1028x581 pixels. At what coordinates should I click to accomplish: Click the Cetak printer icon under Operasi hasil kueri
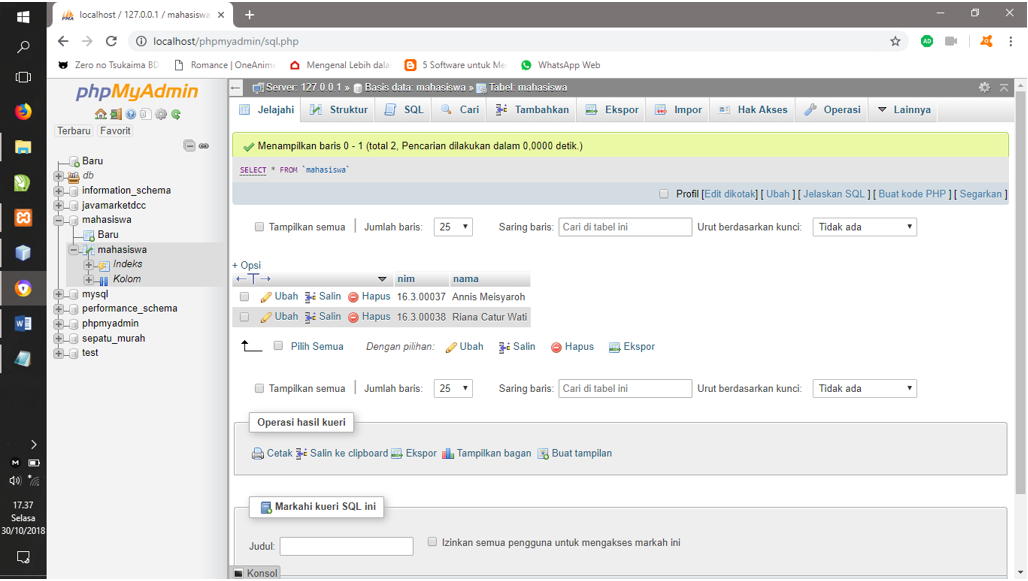point(258,453)
